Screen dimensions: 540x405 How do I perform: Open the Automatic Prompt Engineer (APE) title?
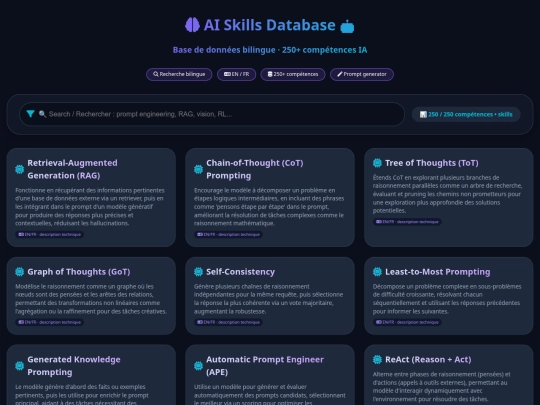click(265, 366)
